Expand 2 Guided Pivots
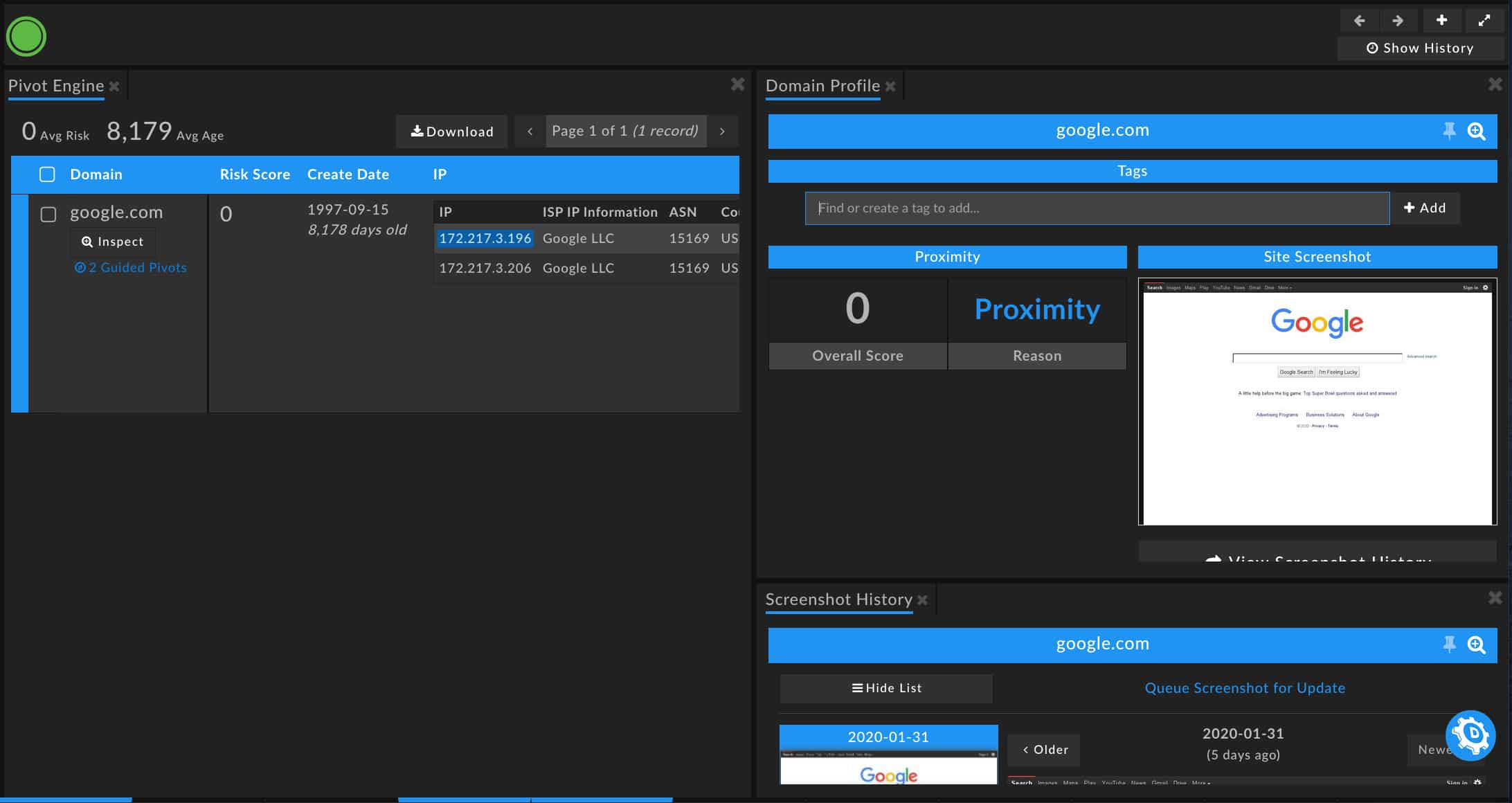1512x803 pixels. coord(131,268)
